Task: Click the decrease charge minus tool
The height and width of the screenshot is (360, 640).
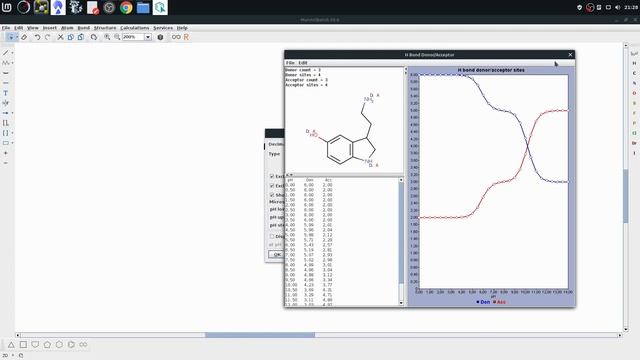Action: coord(6,163)
